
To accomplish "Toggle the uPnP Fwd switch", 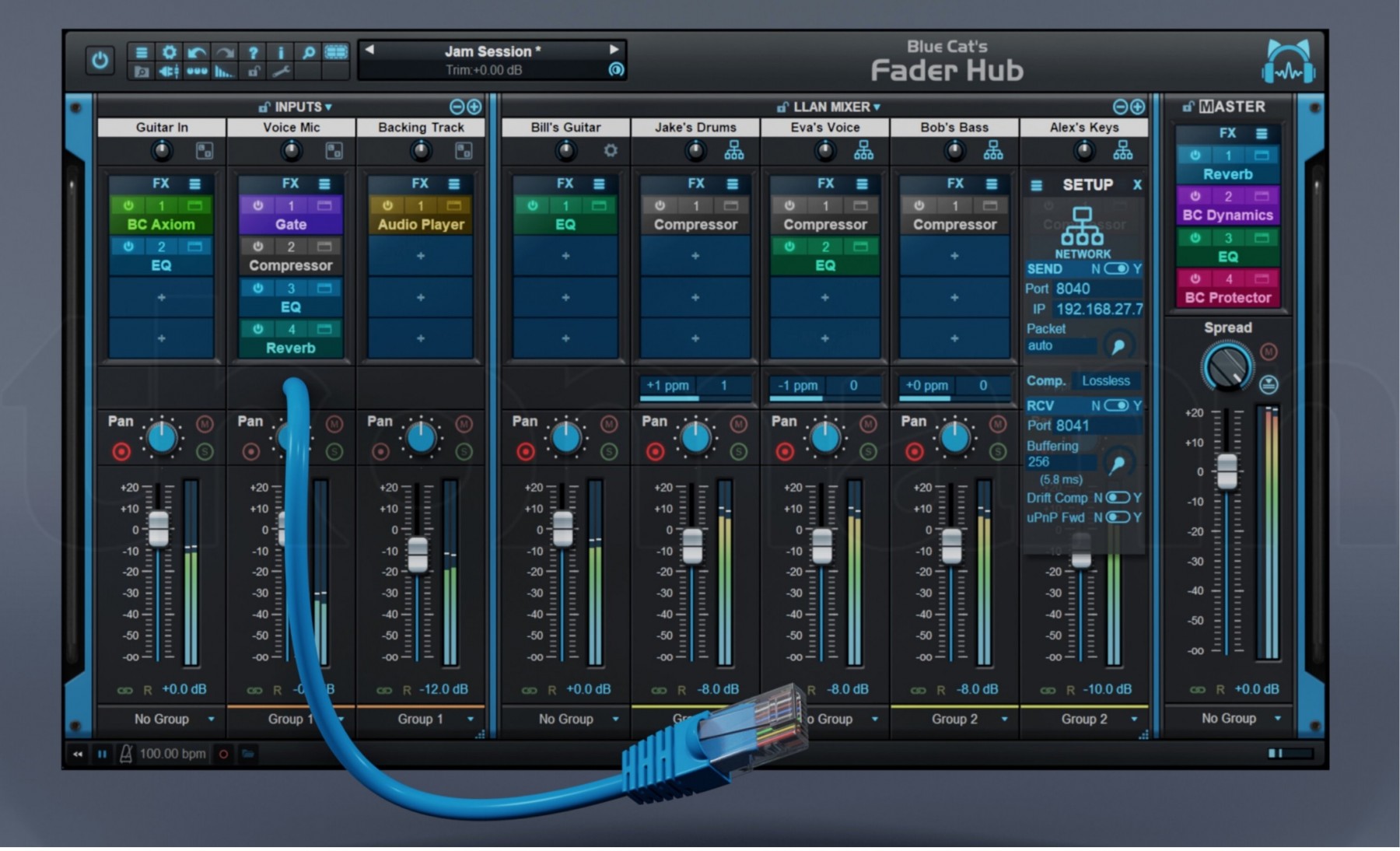I will pyautogui.click(x=1118, y=517).
